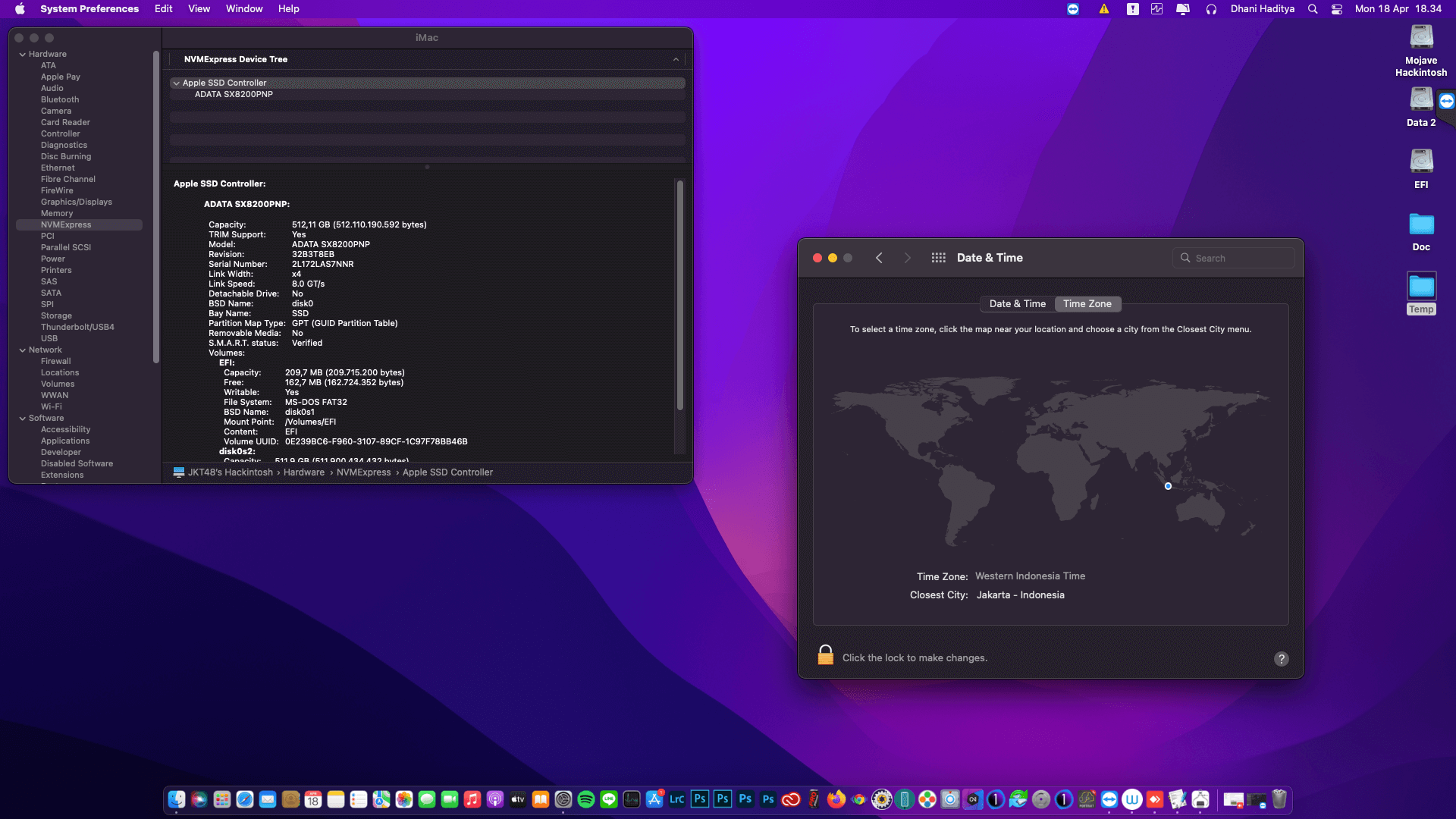Image resolution: width=1456 pixels, height=819 pixels.
Task: Open the Window menu in the menu bar
Action: click(x=243, y=9)
